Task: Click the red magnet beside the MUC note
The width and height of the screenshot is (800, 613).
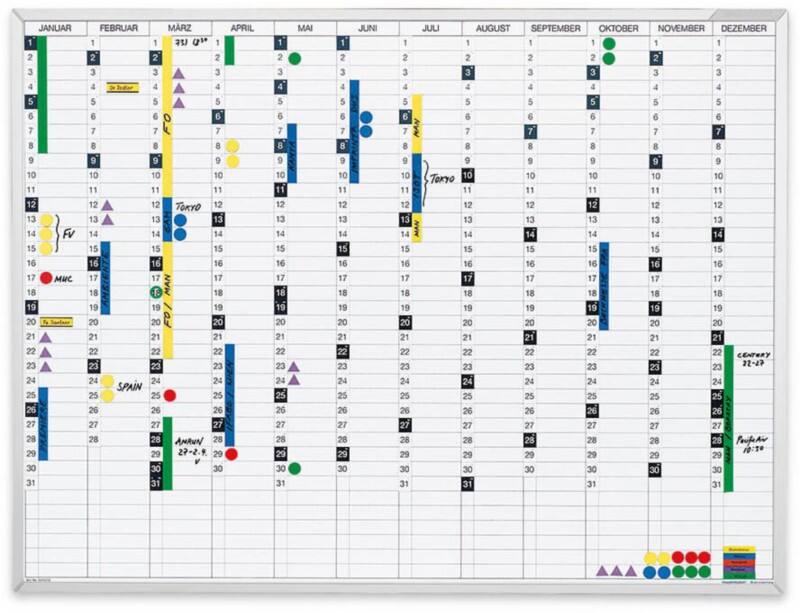Action: pyautogui.click(x=46, y=277)
